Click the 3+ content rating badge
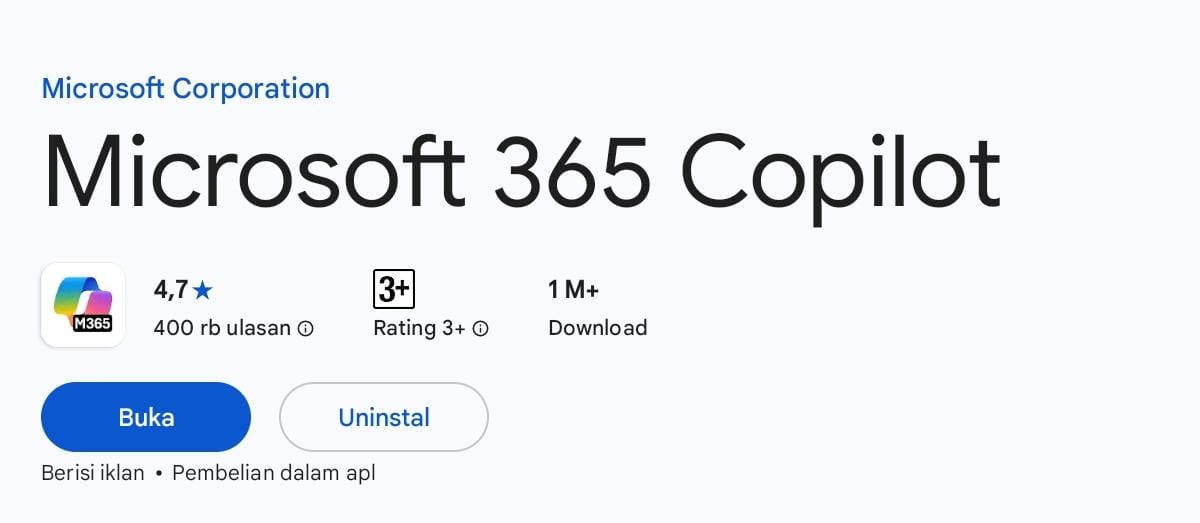1200x523 pixels. 394,289
